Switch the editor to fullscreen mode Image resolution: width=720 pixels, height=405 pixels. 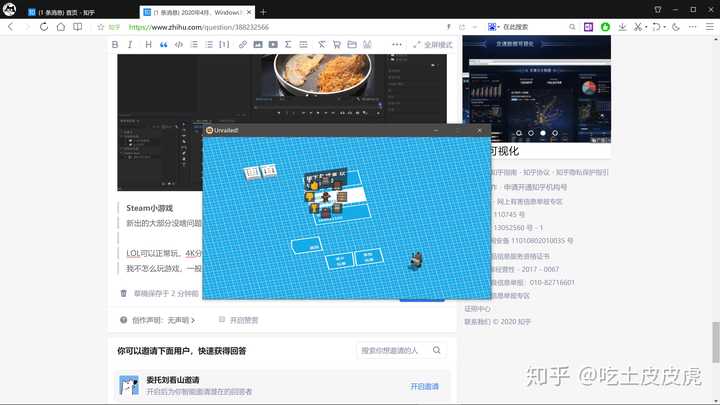433,45
